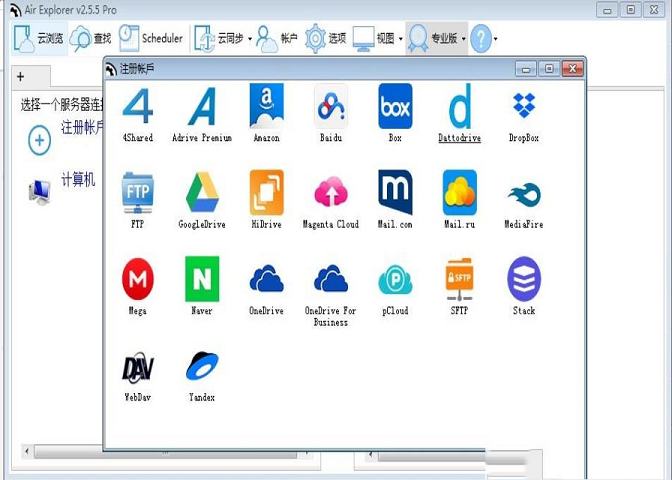Expand the help dropdown arrow
Image resolution: width=672 pixels, height=480 pixels.
click(x=495, y=39)
